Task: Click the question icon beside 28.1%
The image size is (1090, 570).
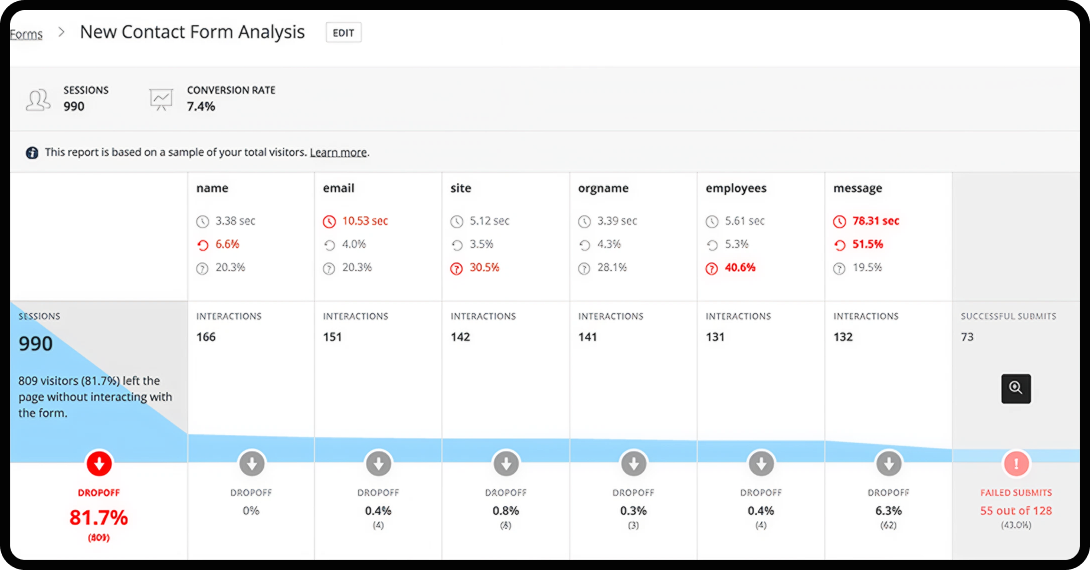Action: pyautogui.click(x=585, y=268)
